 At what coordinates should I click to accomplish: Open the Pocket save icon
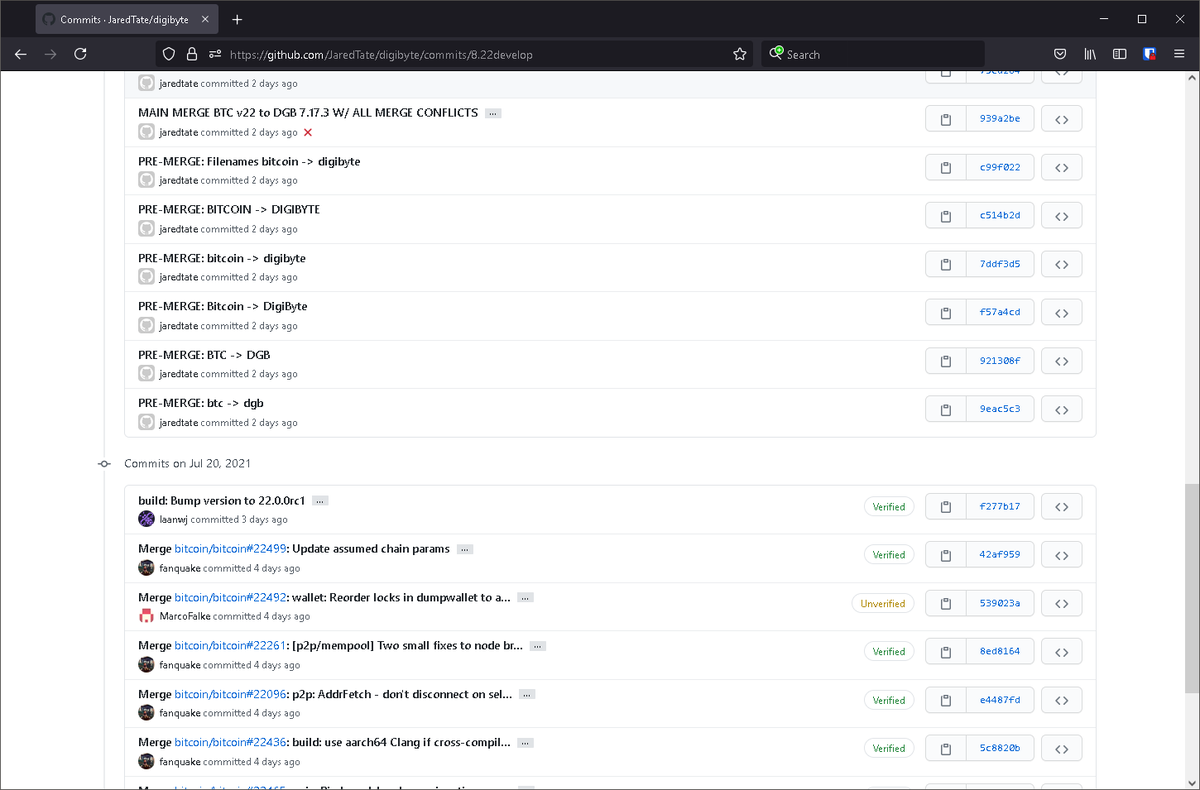1060,54
